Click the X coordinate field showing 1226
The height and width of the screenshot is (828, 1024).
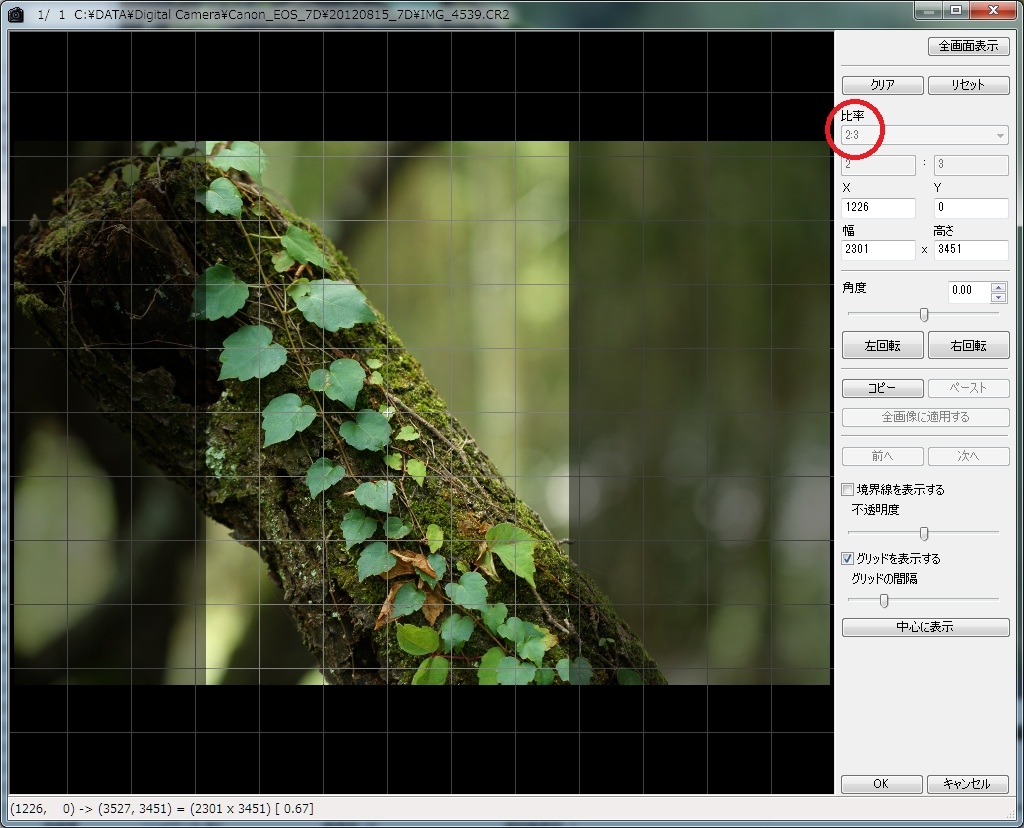[878, 208]
